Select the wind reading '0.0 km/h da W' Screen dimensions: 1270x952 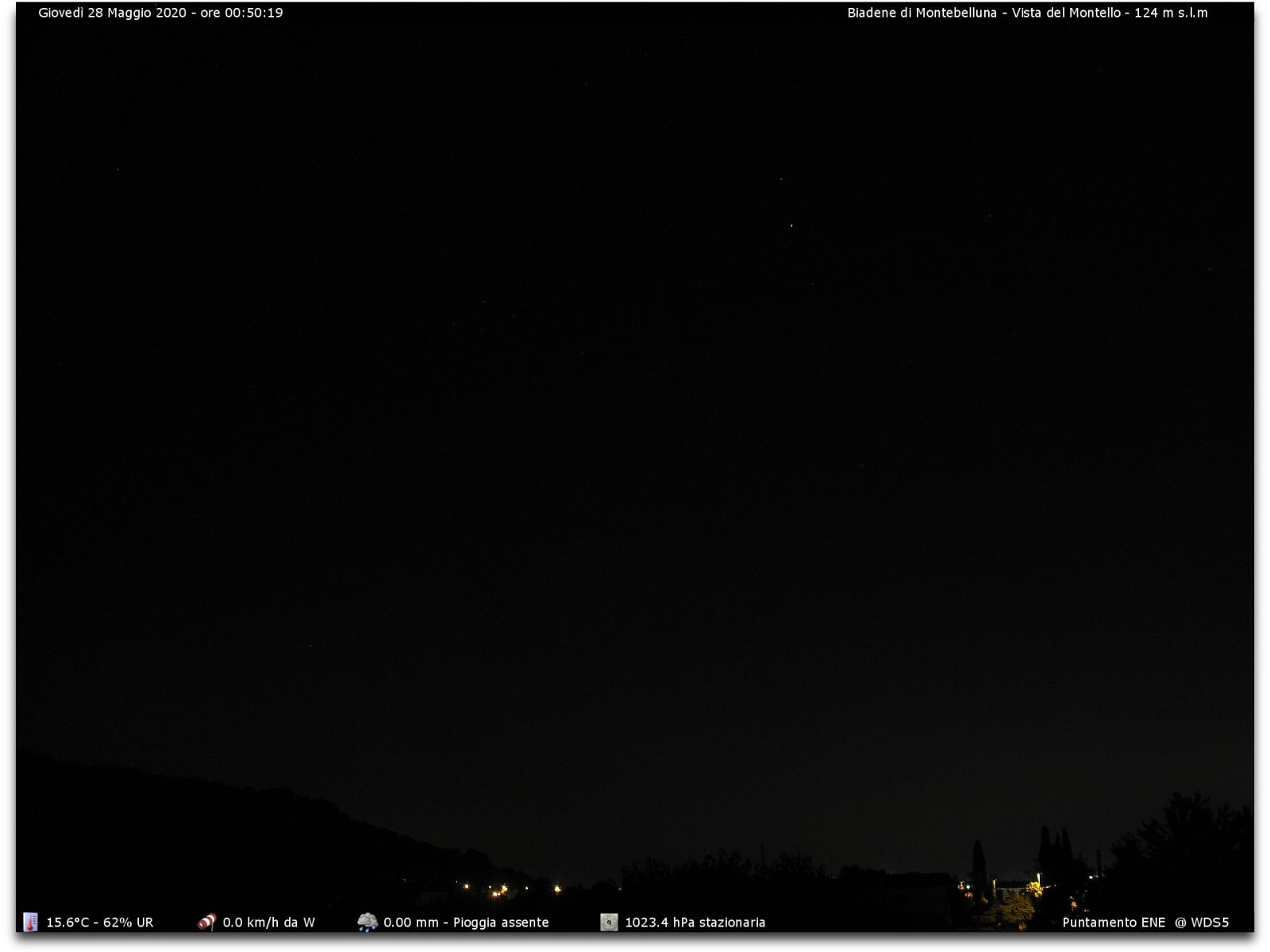(x=268, y=923)
